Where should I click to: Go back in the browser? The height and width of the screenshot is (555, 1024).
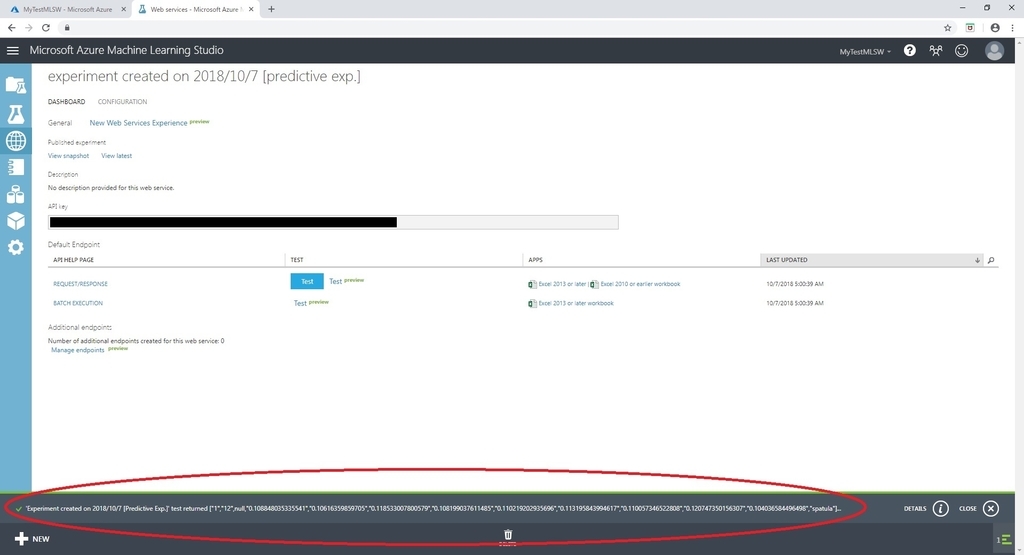point(12,27)
